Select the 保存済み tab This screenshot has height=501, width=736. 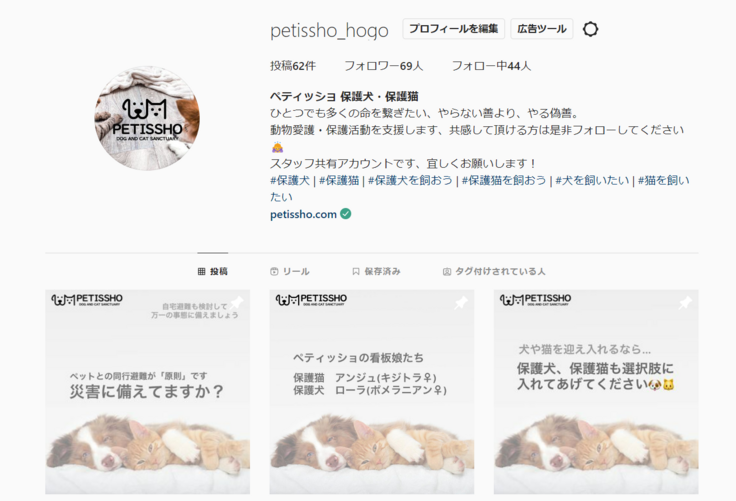376,271
